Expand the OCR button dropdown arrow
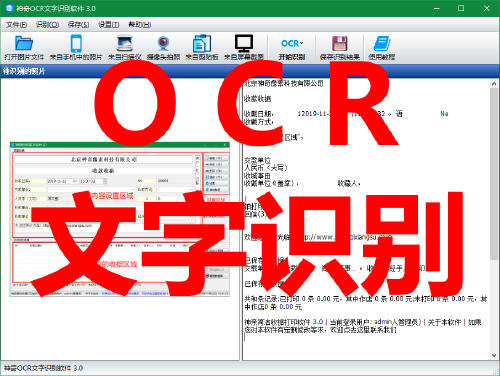Screen dimensions: 500x376 click(x=302, y=43)
